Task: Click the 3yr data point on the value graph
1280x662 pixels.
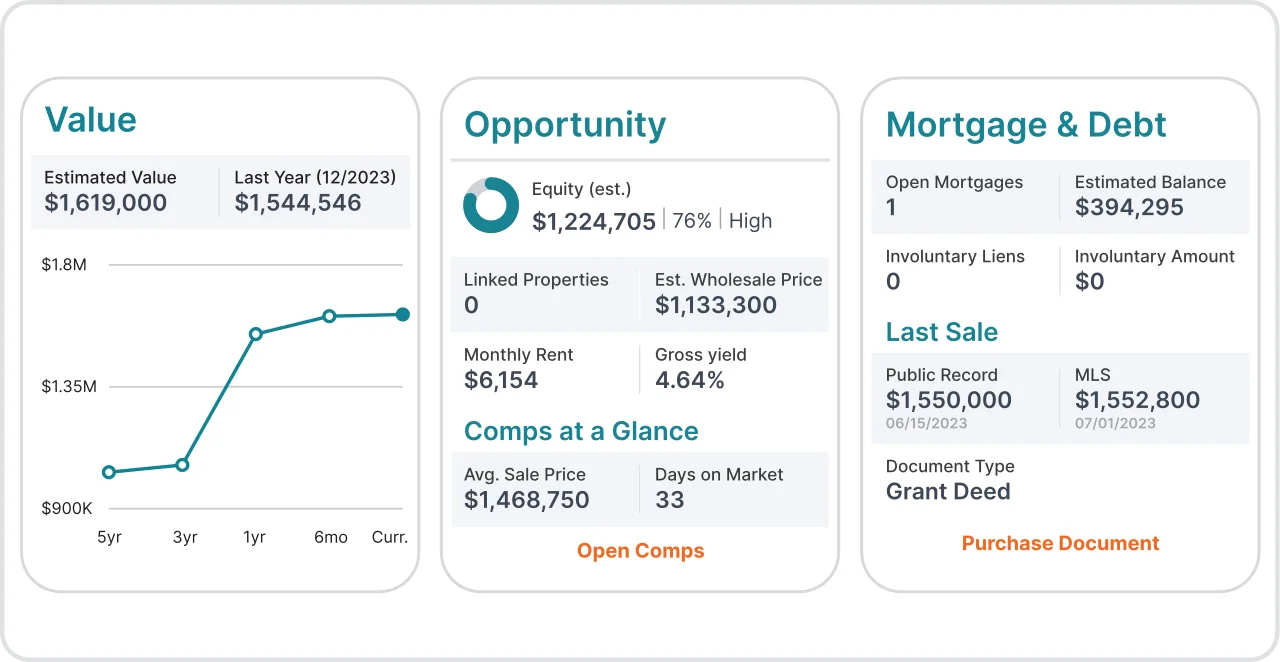Action: pyautogui.click(x=182, y=464)
